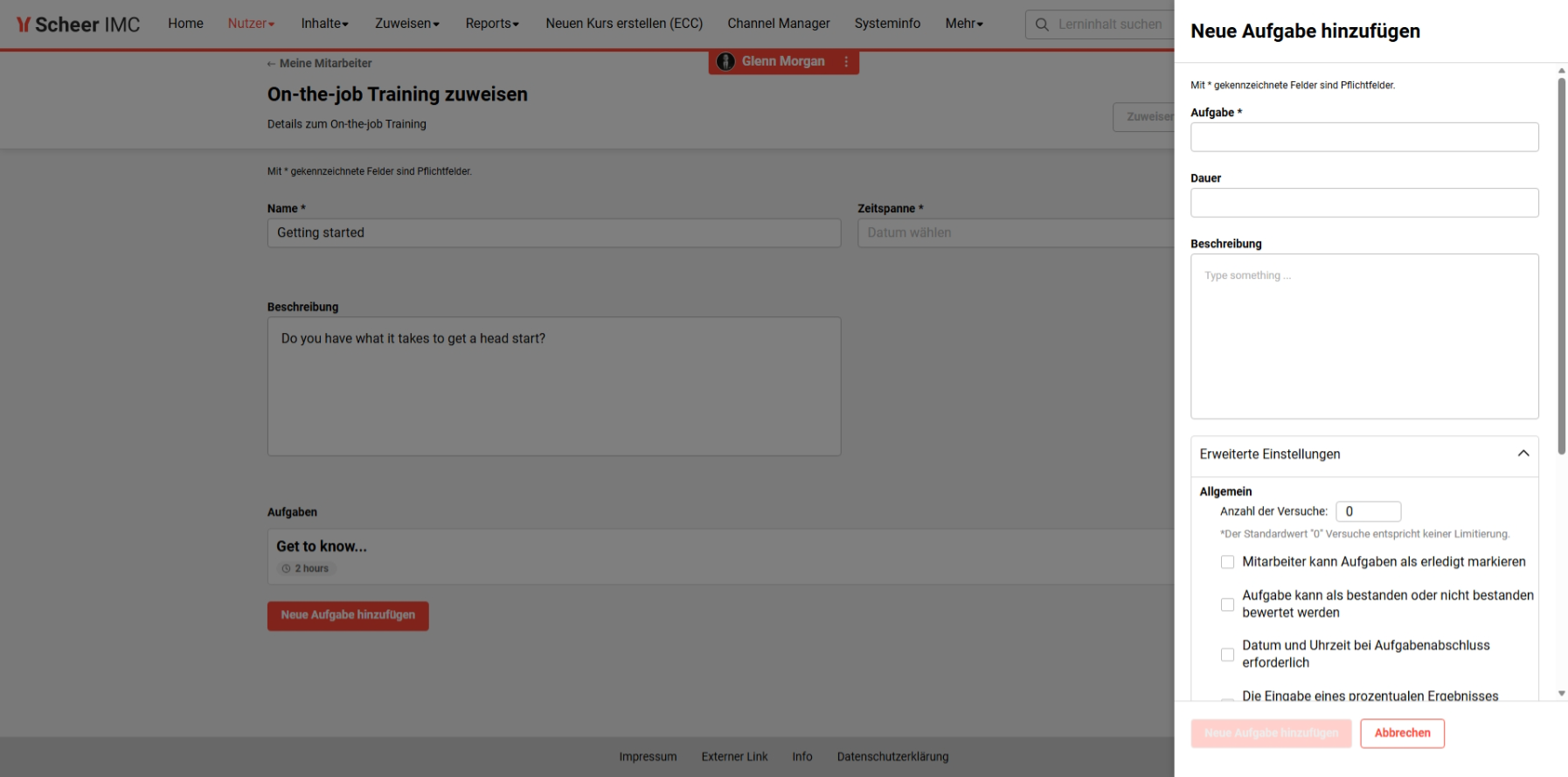Open the Reports dropdown

tap(492, 24)
